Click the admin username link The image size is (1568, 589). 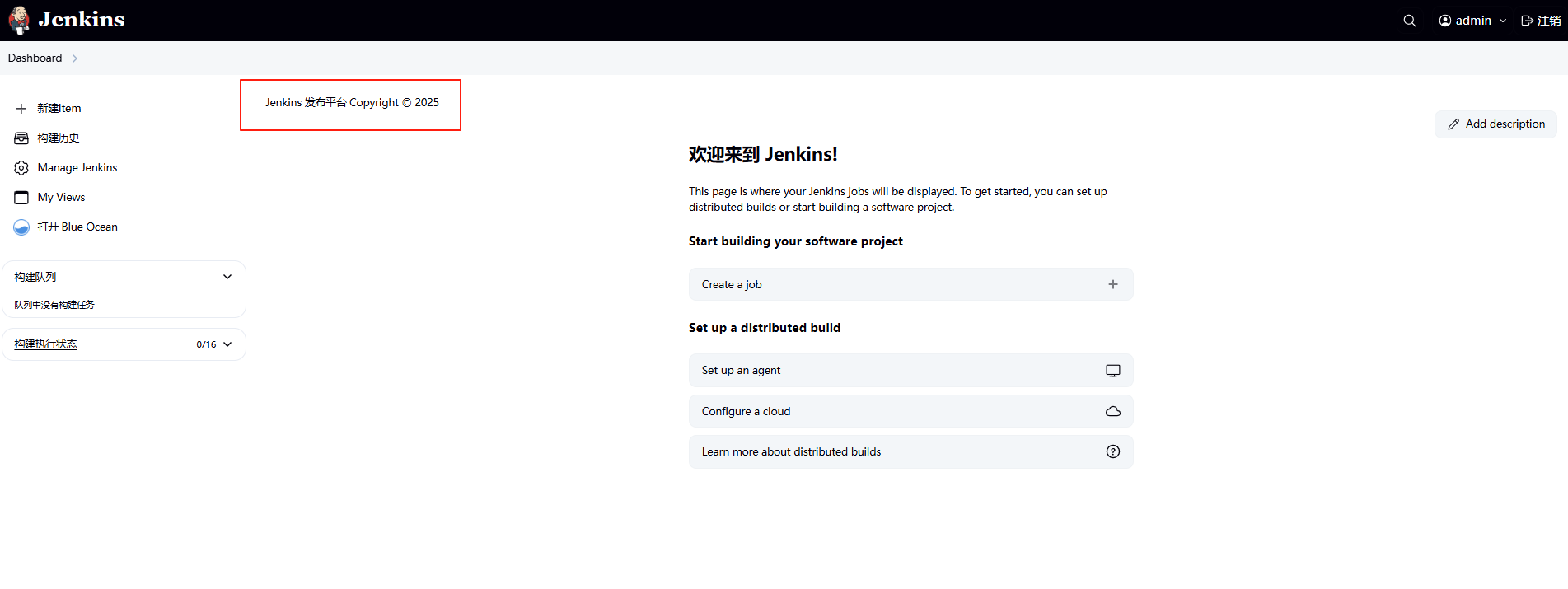coord(1473,21)
